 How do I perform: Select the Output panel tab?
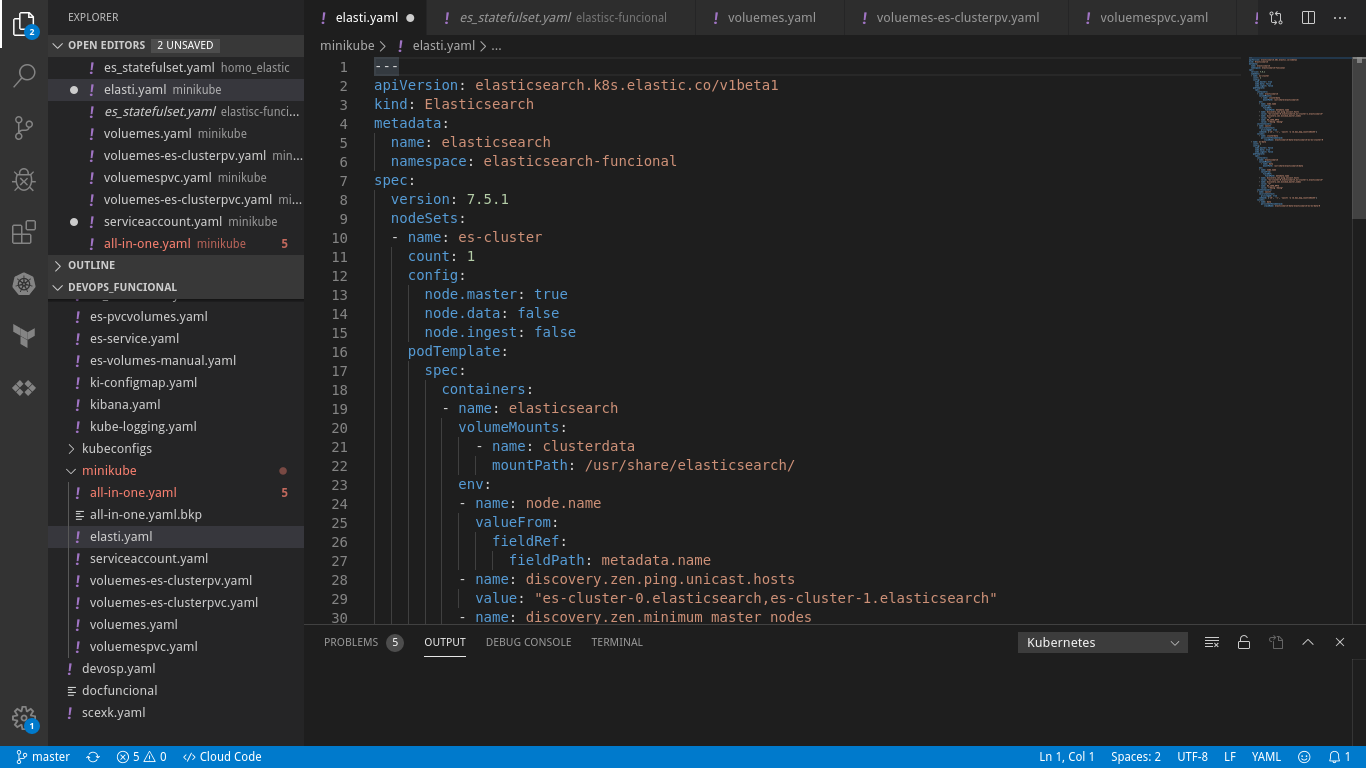coord(445,642)
